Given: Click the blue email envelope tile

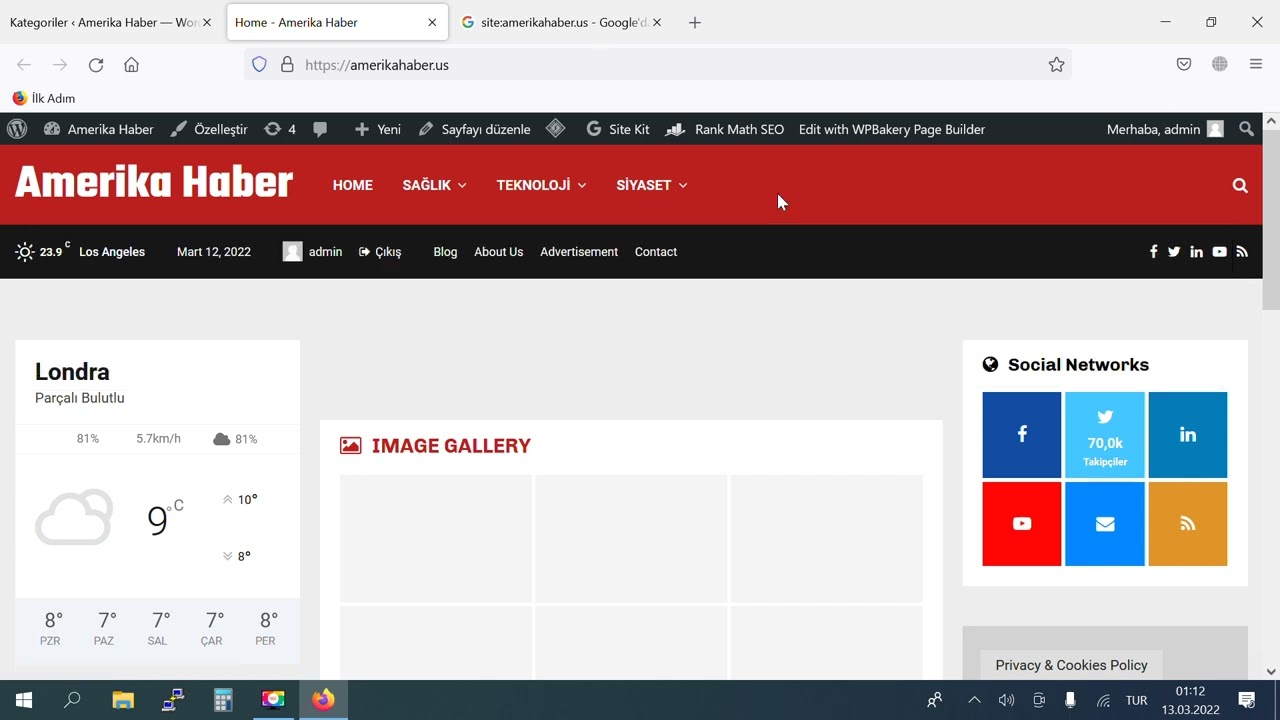Looking at the screenshot, I should point(1105,524).
